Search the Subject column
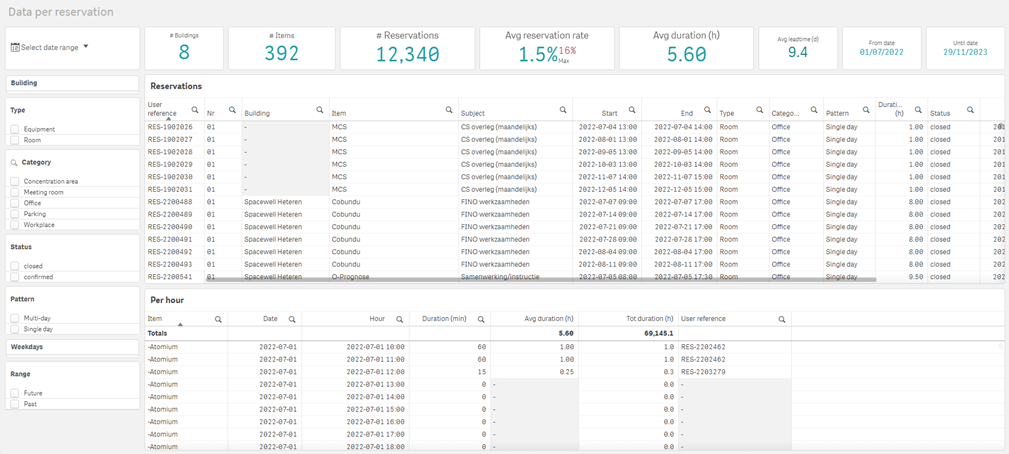 pyautogui.click(x=563, y=109)
